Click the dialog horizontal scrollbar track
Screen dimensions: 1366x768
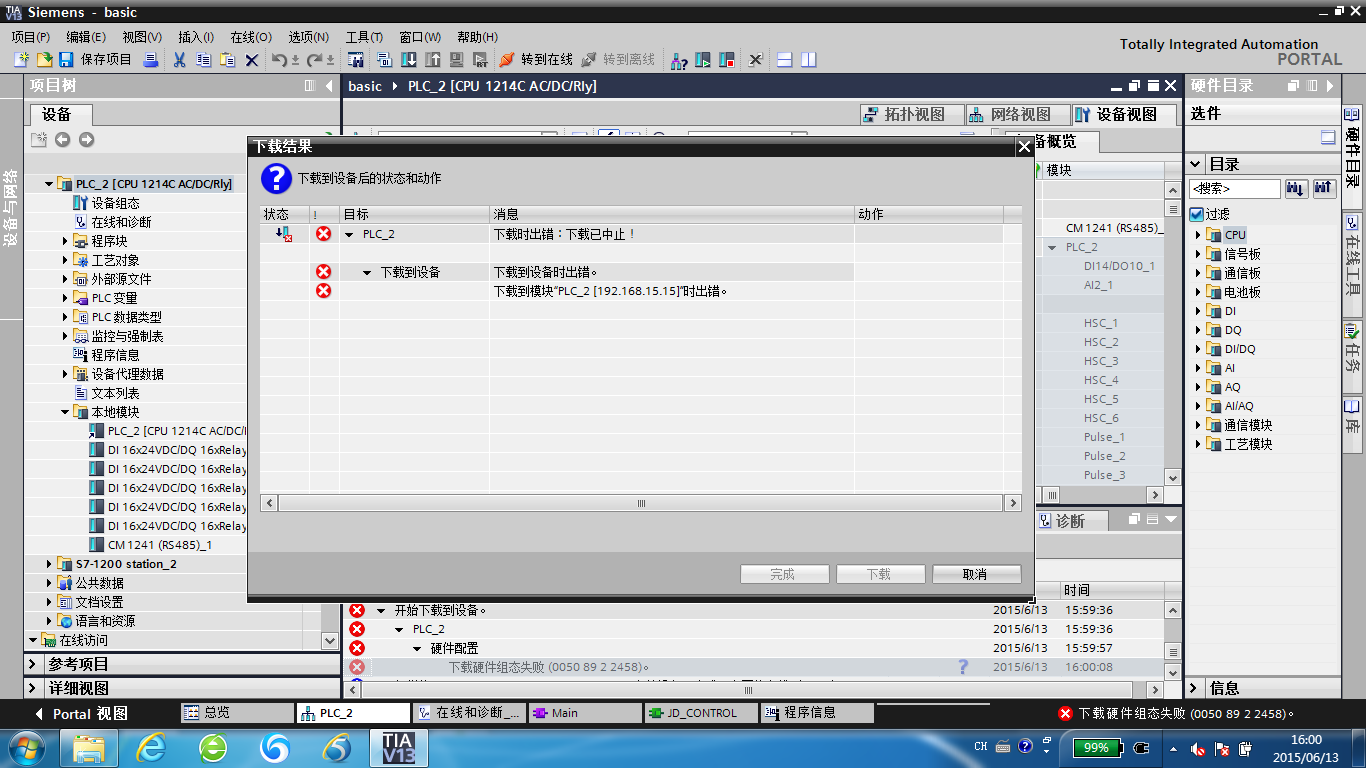click(639, 503)
